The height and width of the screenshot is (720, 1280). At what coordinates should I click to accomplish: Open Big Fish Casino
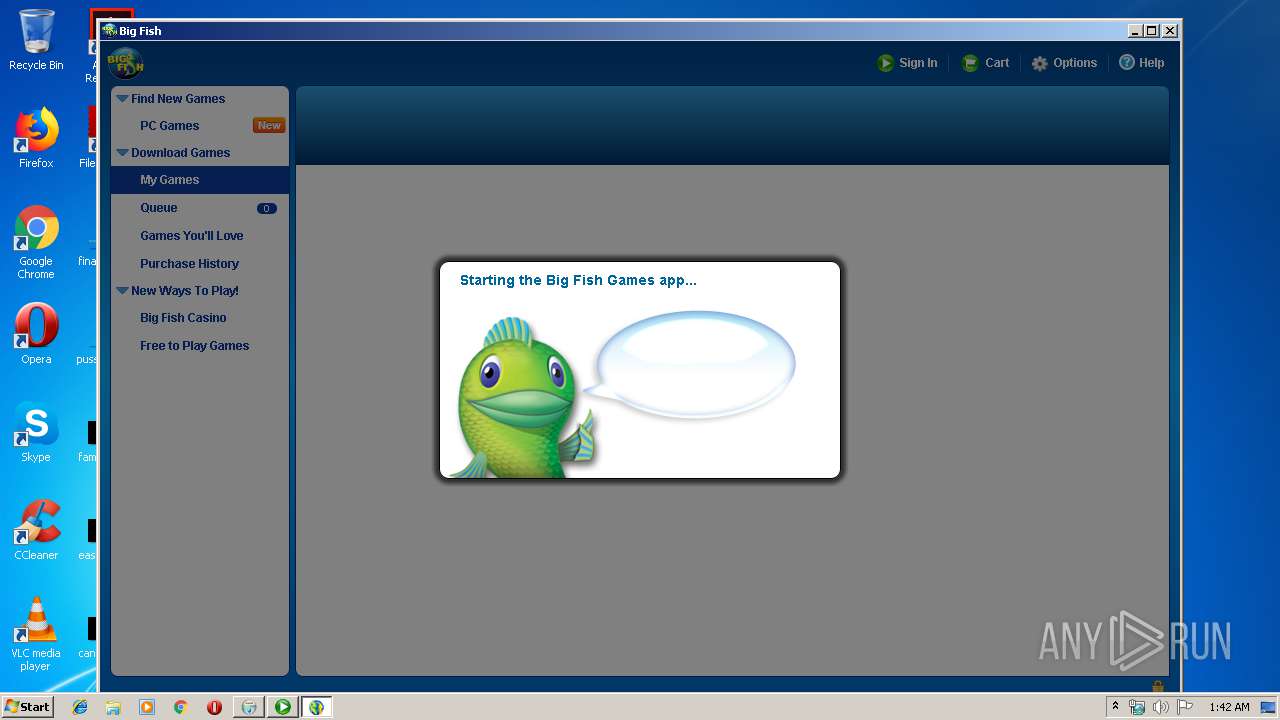pyautogui.click(x=183, y=318)
